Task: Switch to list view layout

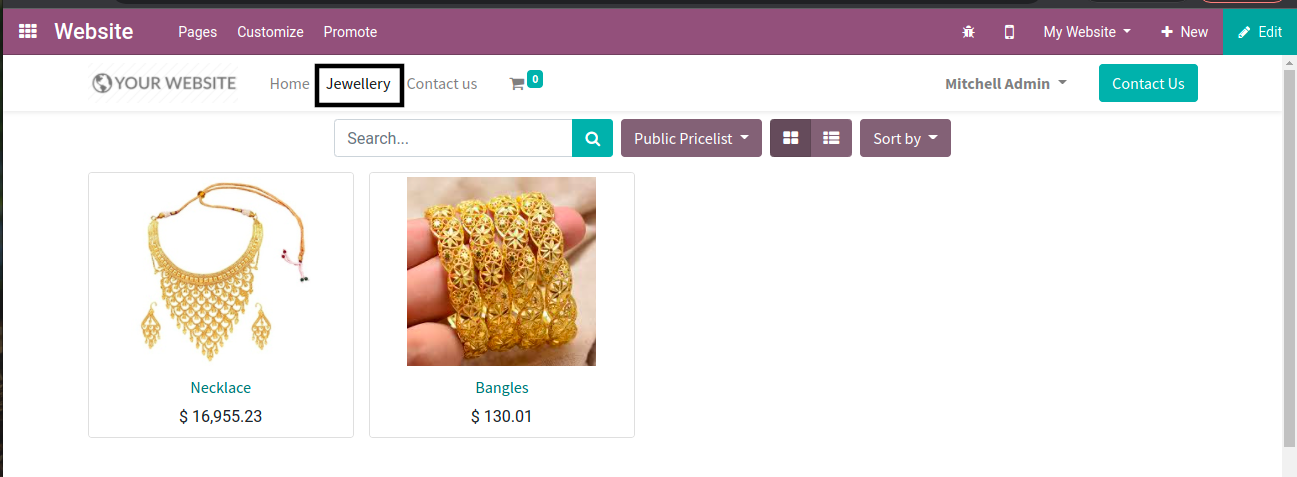Action: click(831, 138)
